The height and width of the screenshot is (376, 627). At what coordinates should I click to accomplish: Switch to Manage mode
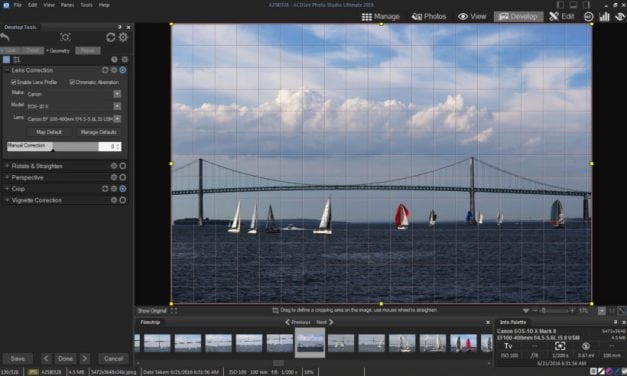coord(381,16)
